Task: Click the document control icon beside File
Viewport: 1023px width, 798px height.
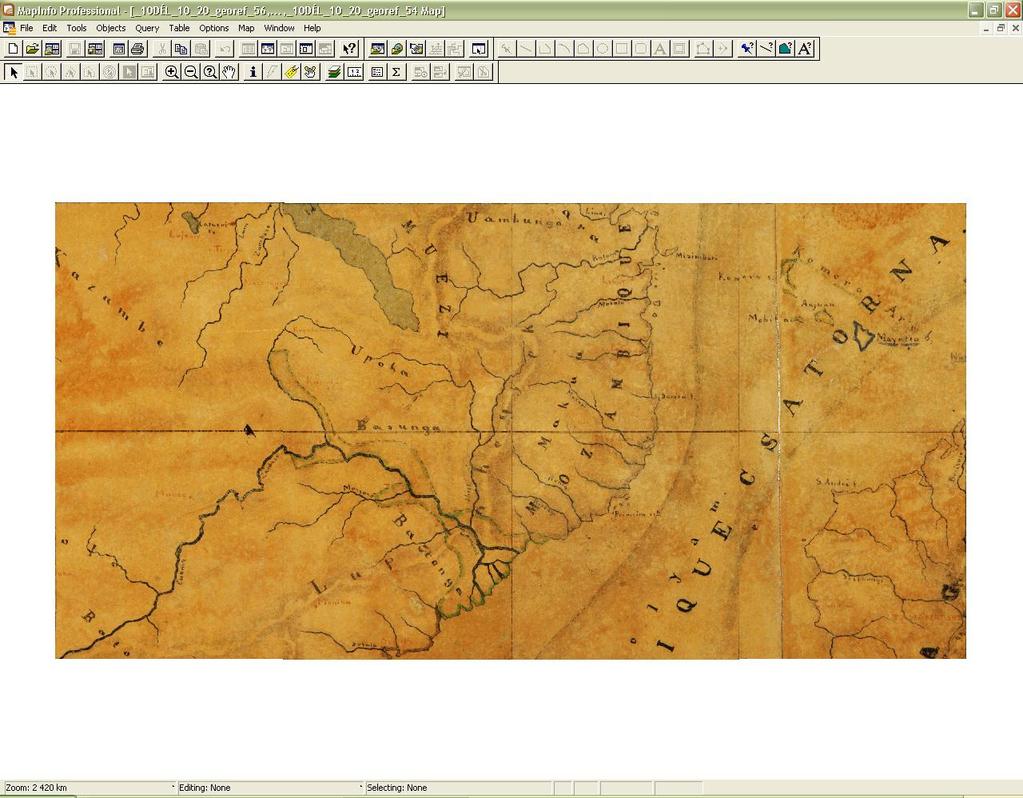Action: (9, 28)
